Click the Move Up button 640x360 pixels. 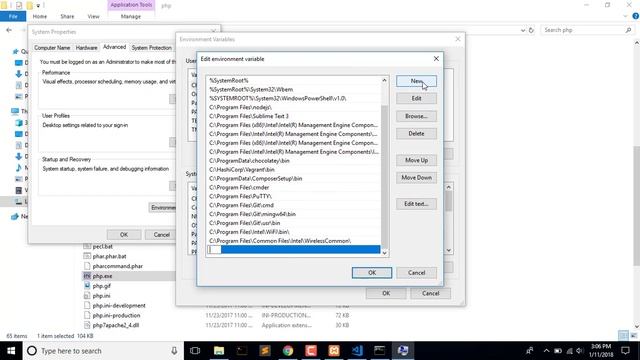[x=416, y=160]
